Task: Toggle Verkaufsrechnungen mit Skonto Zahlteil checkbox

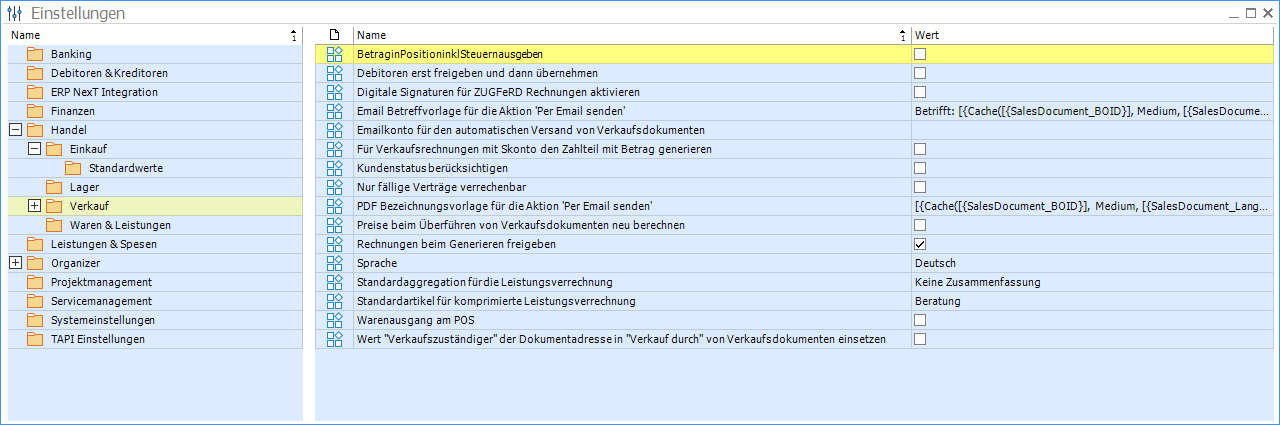Action: click(920, 149)
